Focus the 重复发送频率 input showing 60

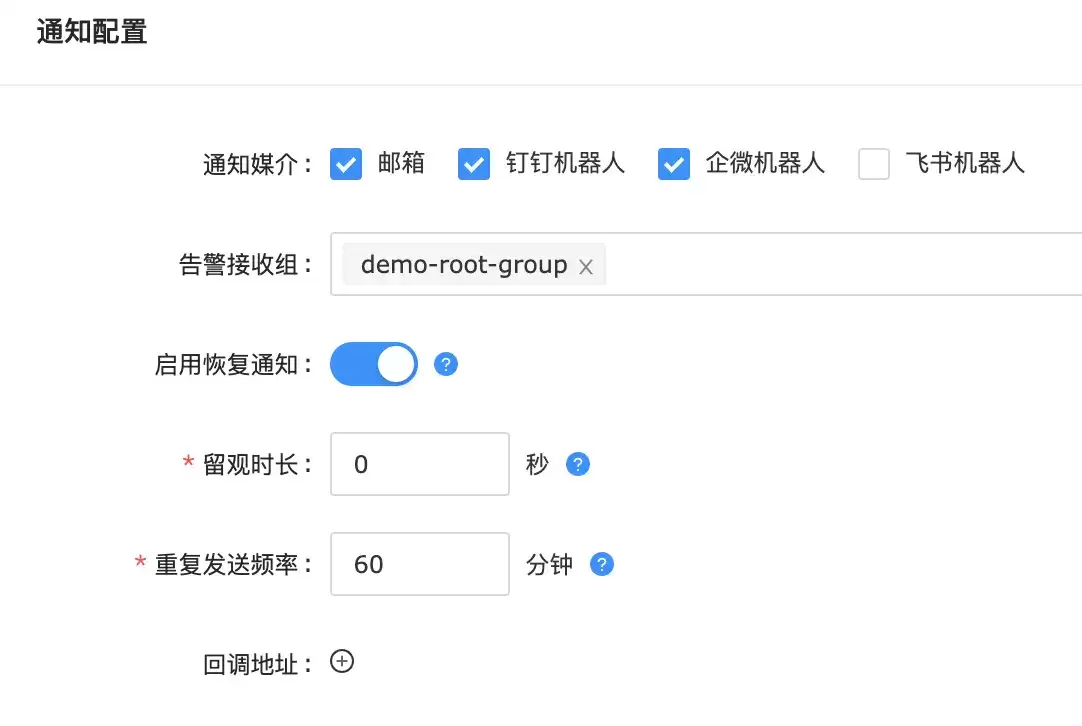(420, 564)
